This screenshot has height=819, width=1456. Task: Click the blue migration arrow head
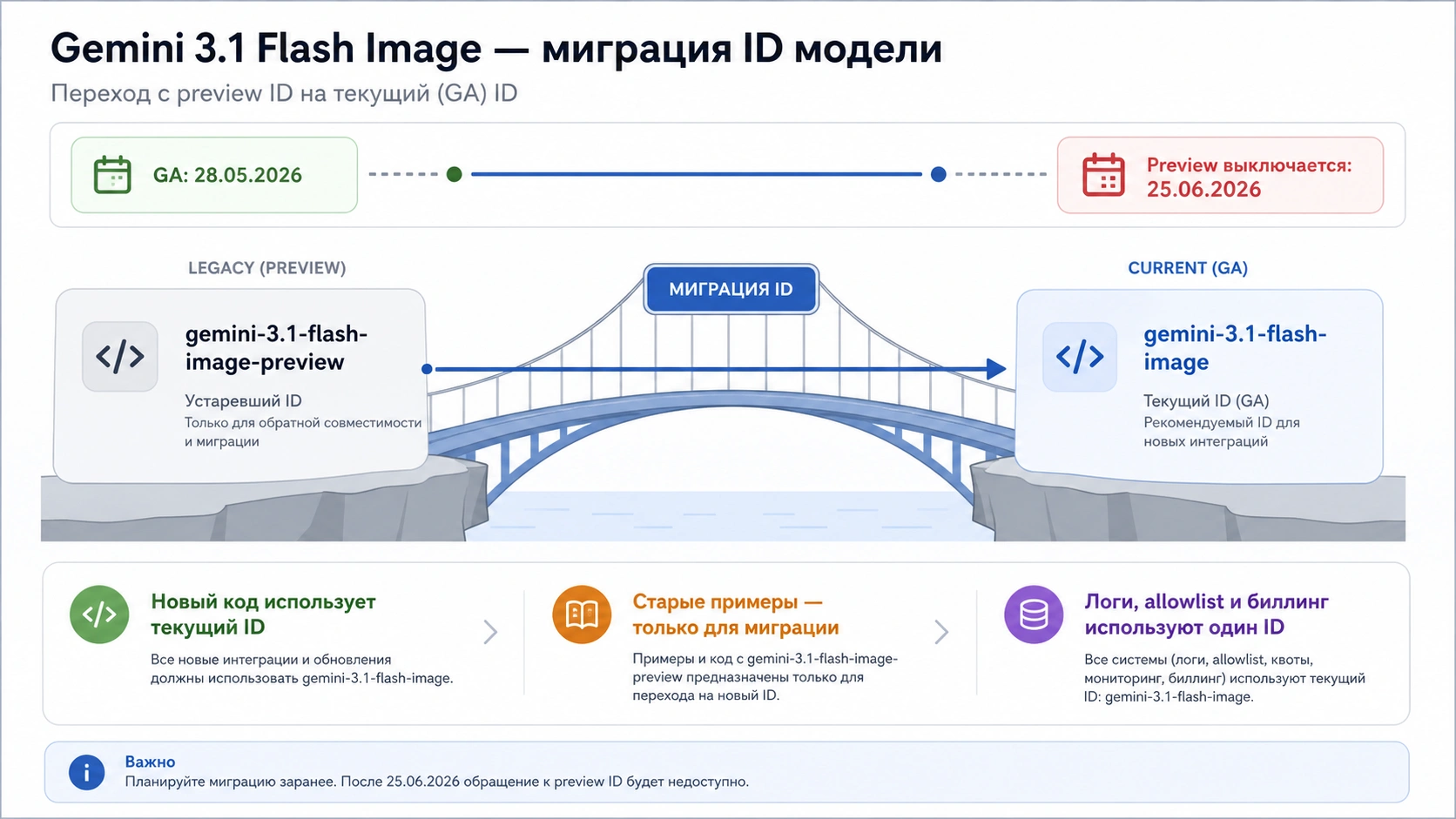(996, 369)
